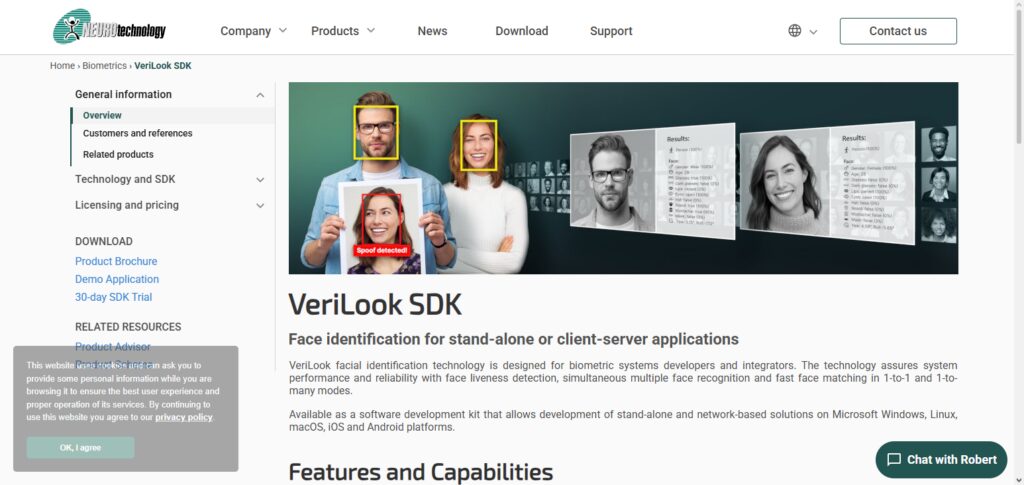Expand the Technology and SDK section chevron
Image resolution: width=1024 pixels, height=485 pixels.
[260, 180]
